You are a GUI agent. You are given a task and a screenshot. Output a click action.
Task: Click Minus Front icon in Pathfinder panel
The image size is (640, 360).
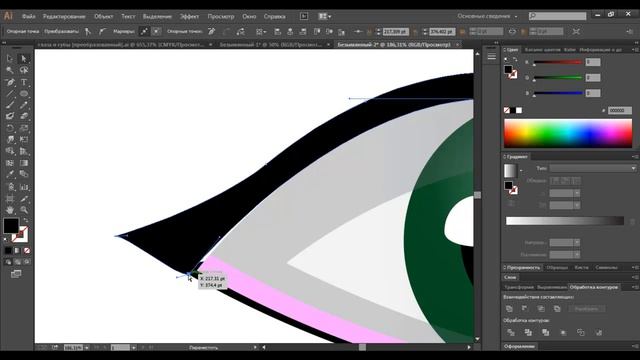pyautogui.click(x=525, y=309)
